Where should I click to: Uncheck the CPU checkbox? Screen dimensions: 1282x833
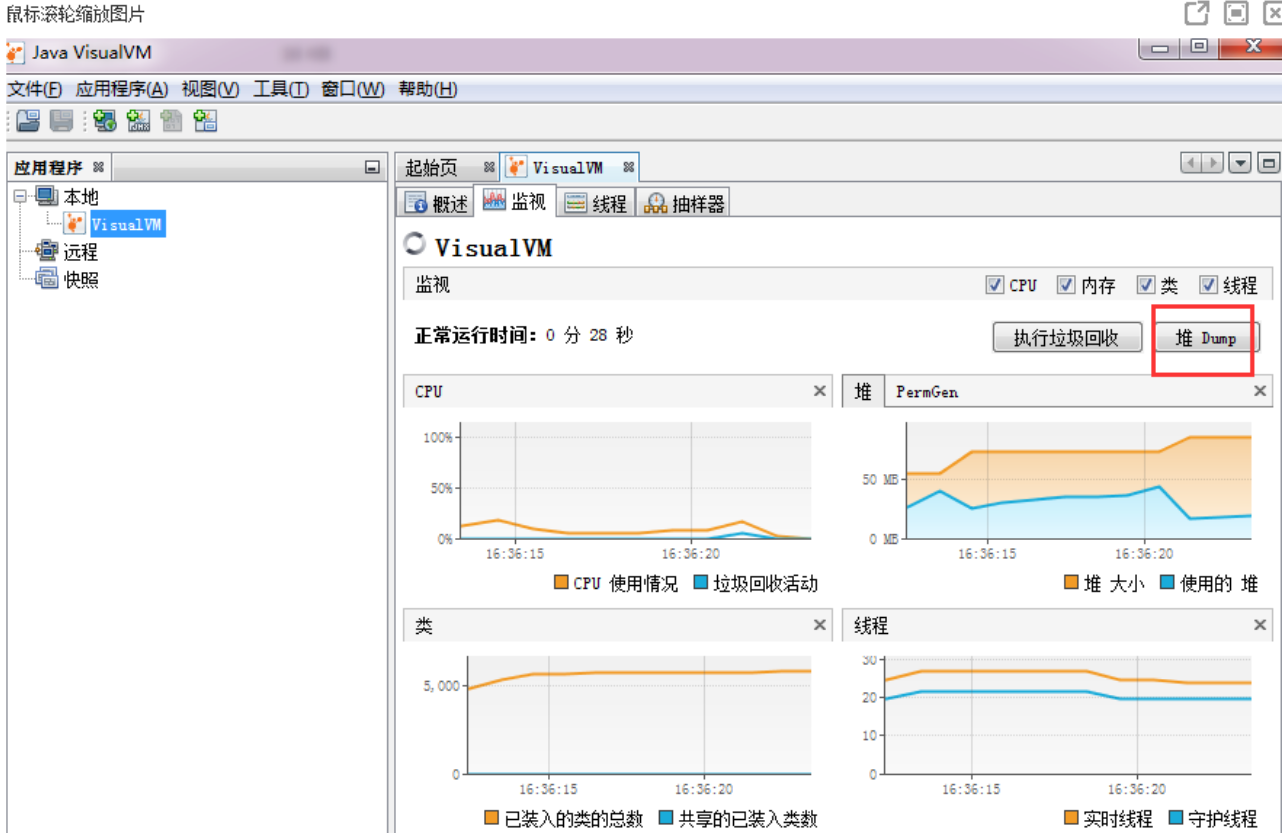tap(994, 285)
